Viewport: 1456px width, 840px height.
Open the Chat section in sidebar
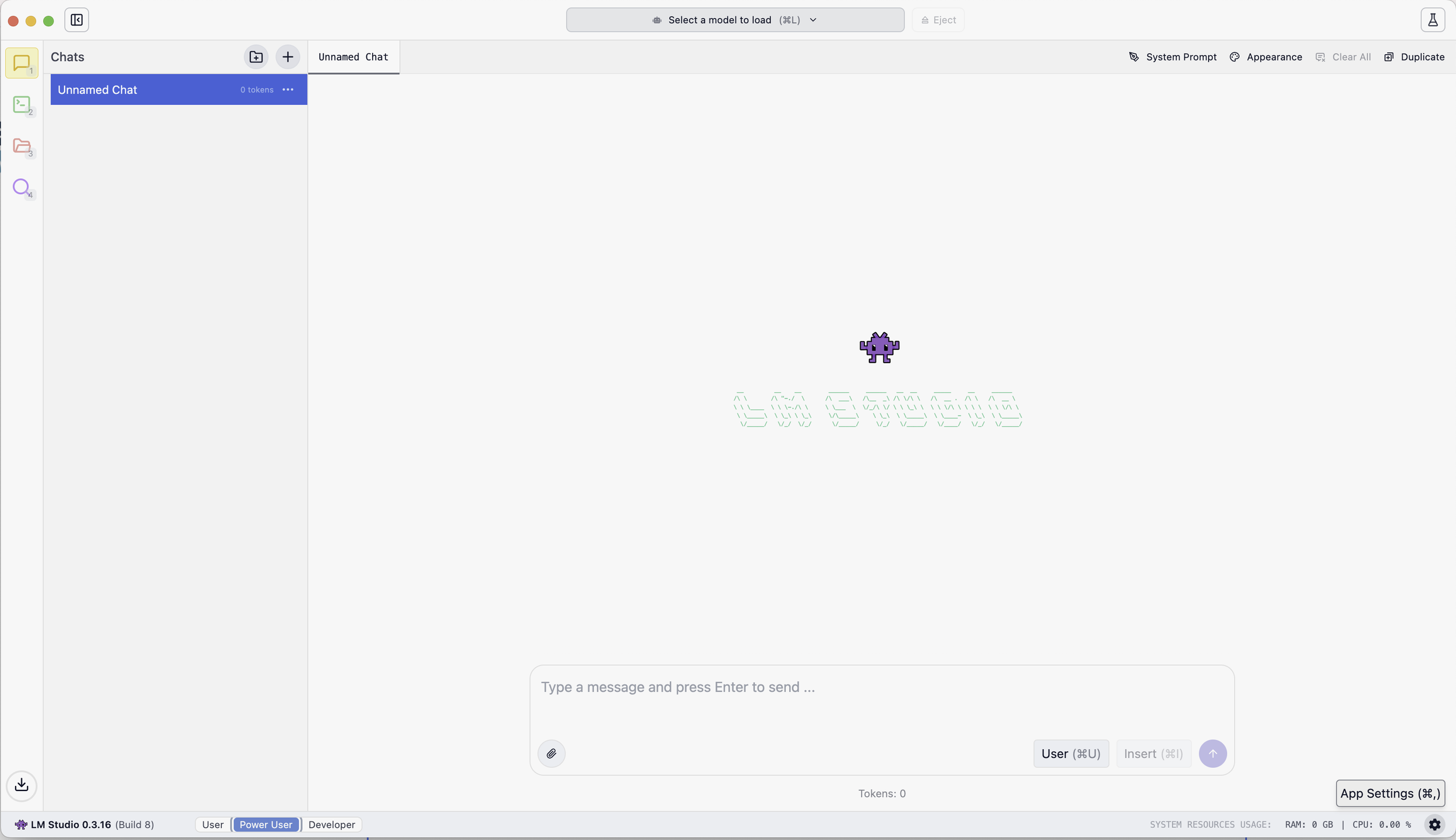22,63
